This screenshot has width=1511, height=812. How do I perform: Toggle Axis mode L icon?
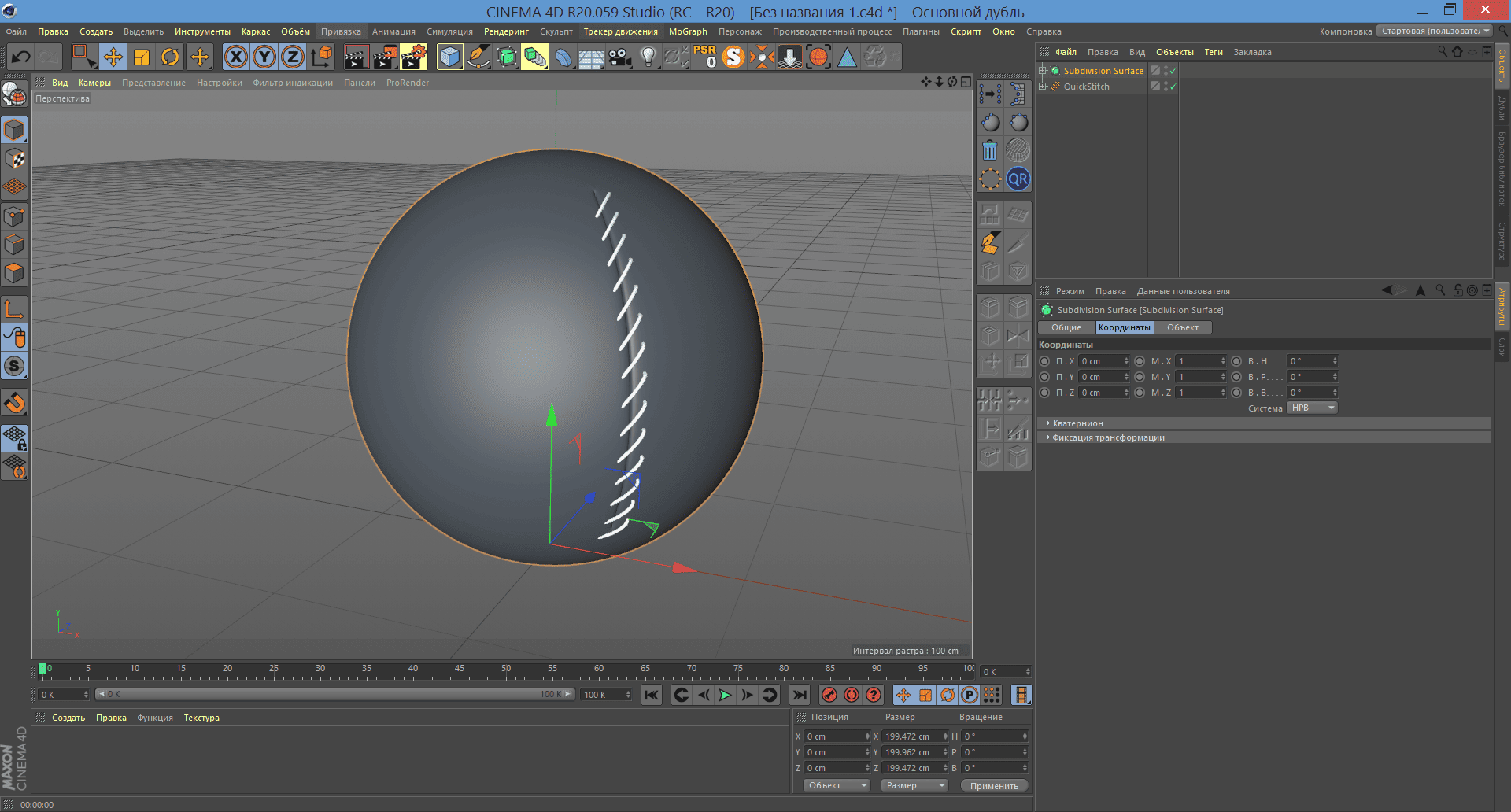(14, 309)
